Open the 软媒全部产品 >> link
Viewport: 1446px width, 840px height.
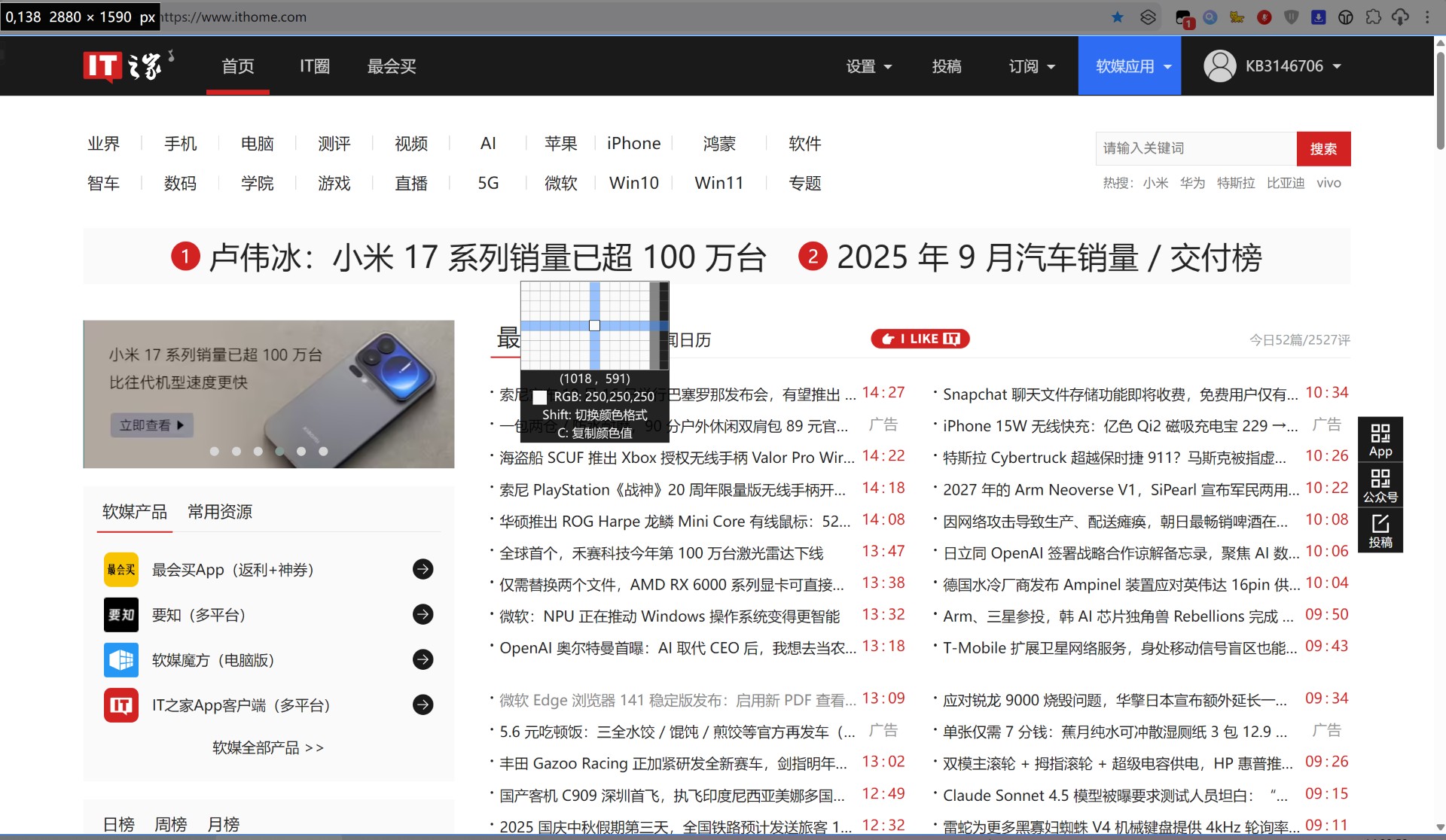(268, 747)
